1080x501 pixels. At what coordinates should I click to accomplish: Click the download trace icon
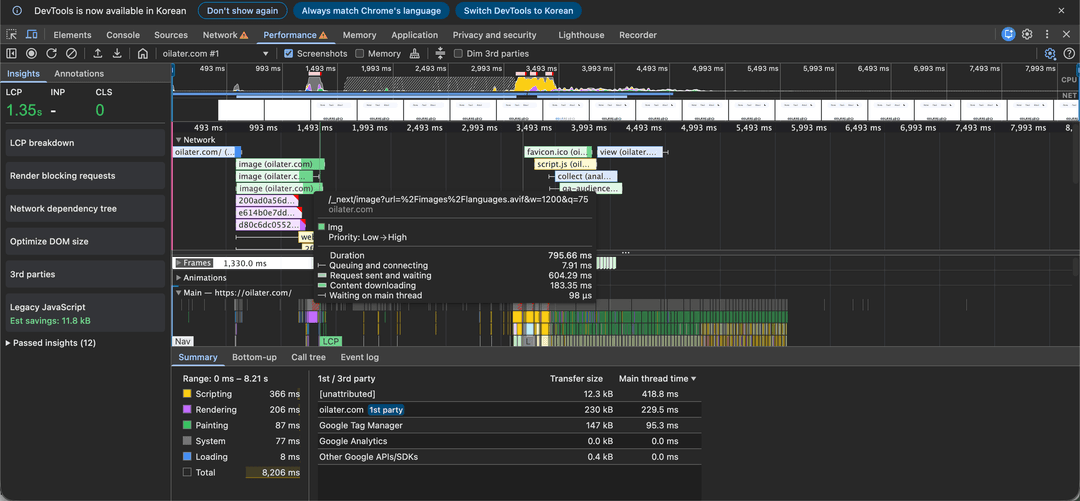tap(117, 53)
